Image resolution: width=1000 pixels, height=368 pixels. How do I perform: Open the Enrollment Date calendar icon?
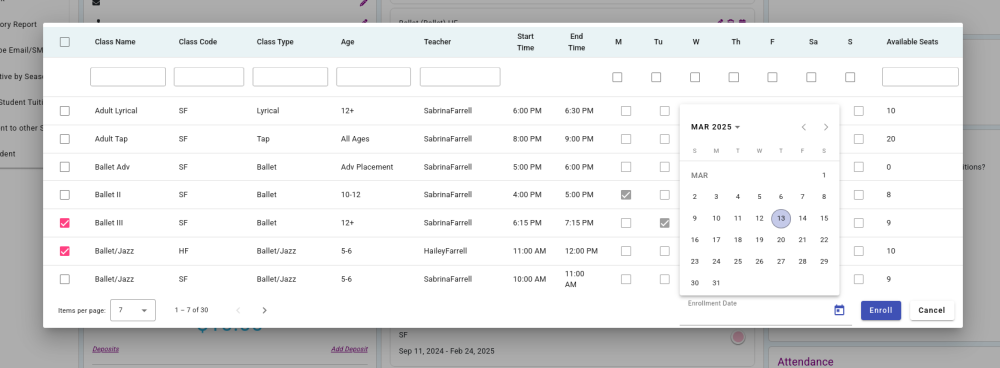pyautogui.click(x=839, y=310)
